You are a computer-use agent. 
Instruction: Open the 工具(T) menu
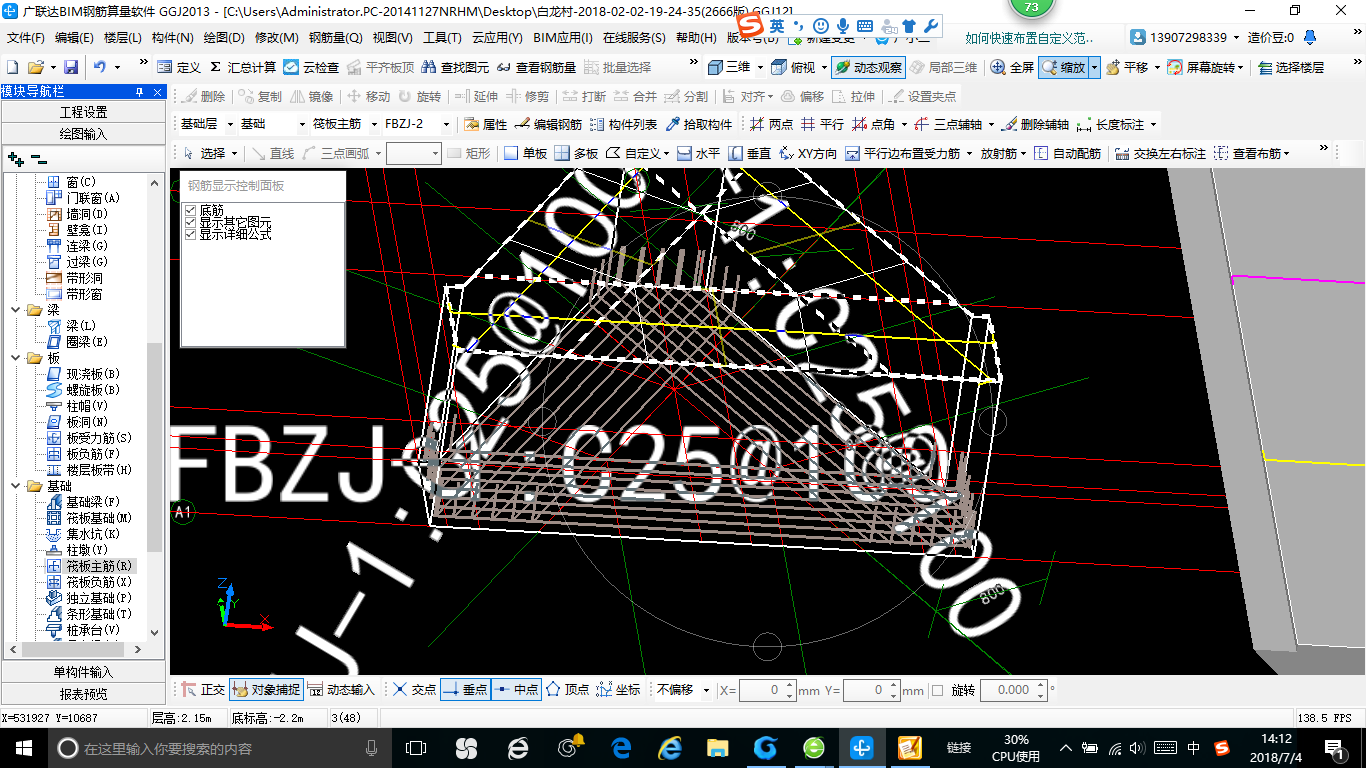click(443, 38)
